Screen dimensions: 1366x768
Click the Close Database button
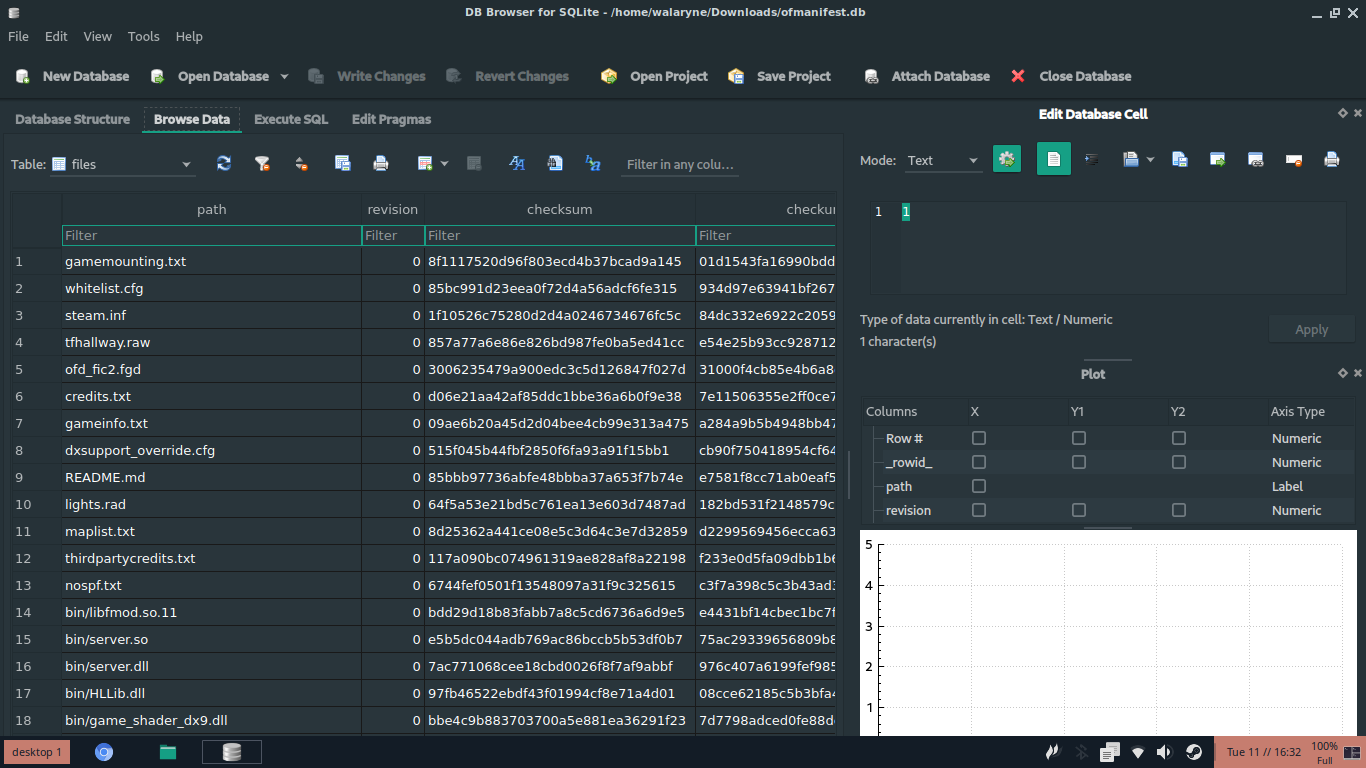1073,76
